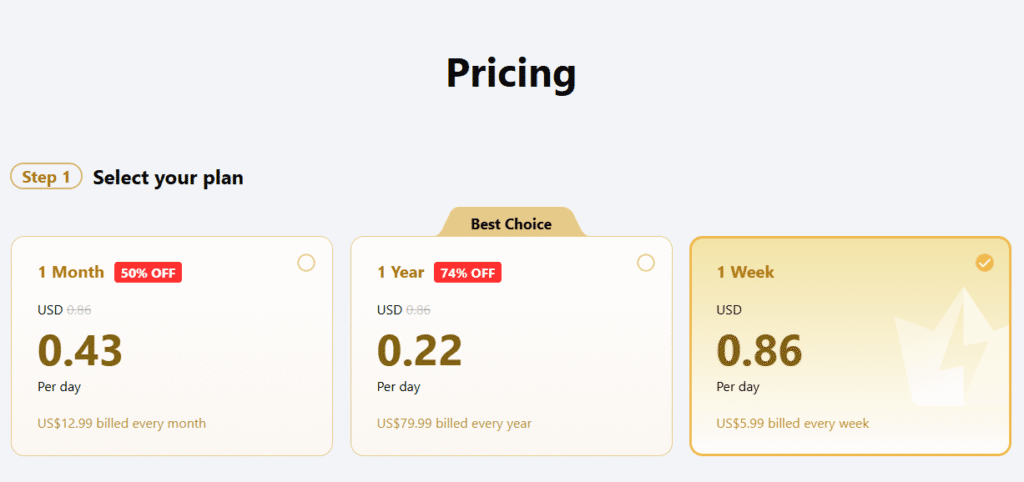Click the 0.86 per day price on 1 Week card
This screenshot has height=482, width=1024.
click(x=759, y=351)
